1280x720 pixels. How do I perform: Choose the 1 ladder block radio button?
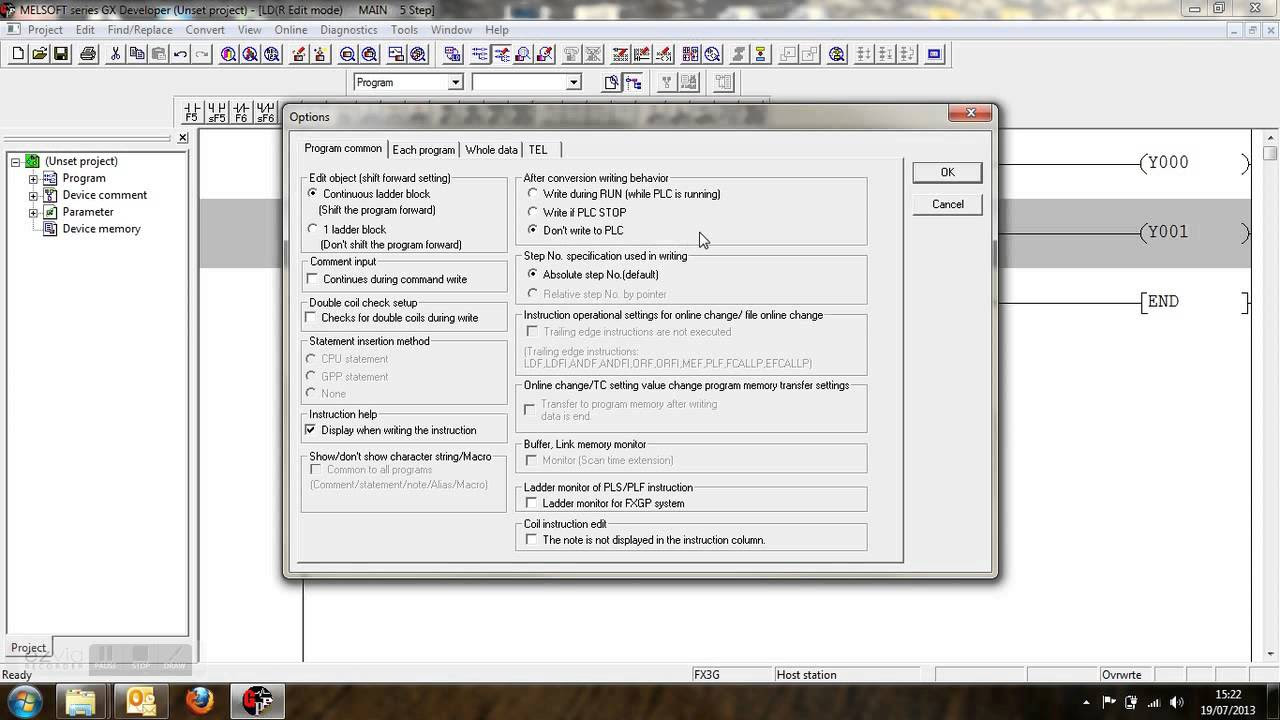[x=313, y=229]
